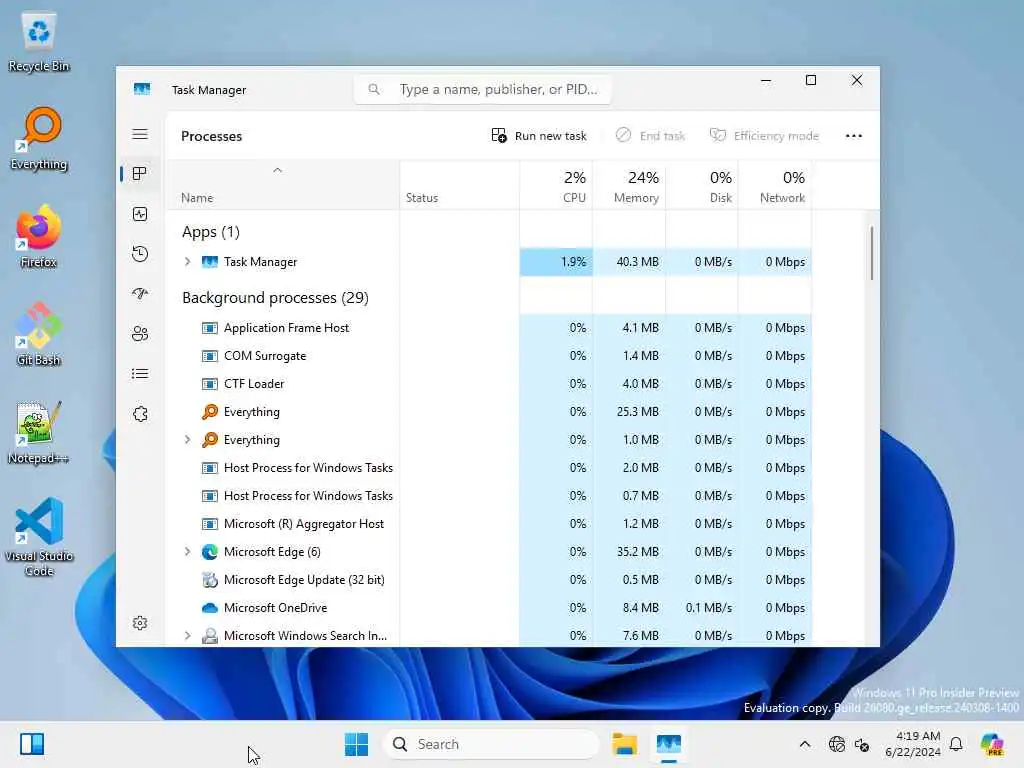Show hidden system tray icons
Screen dimensions: 1024x768
(x=805, y=744)
